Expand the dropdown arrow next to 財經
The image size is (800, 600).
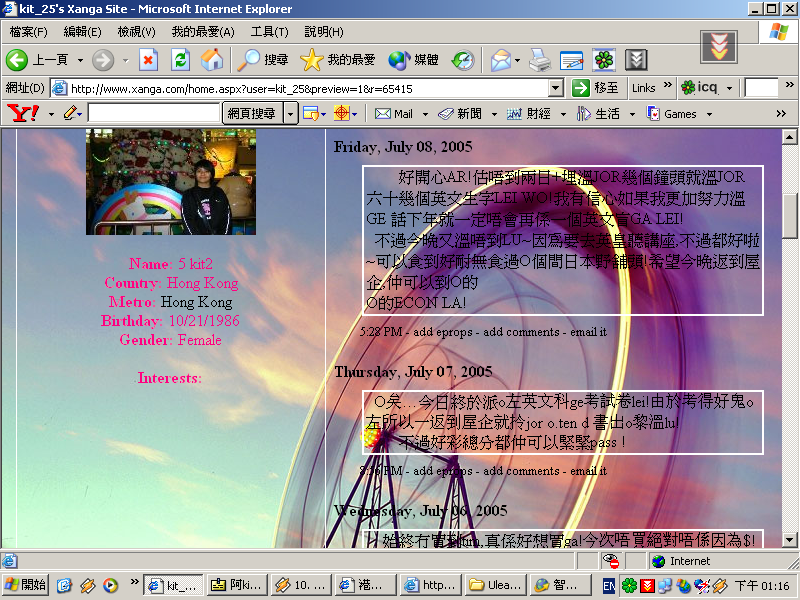(563, 114)
